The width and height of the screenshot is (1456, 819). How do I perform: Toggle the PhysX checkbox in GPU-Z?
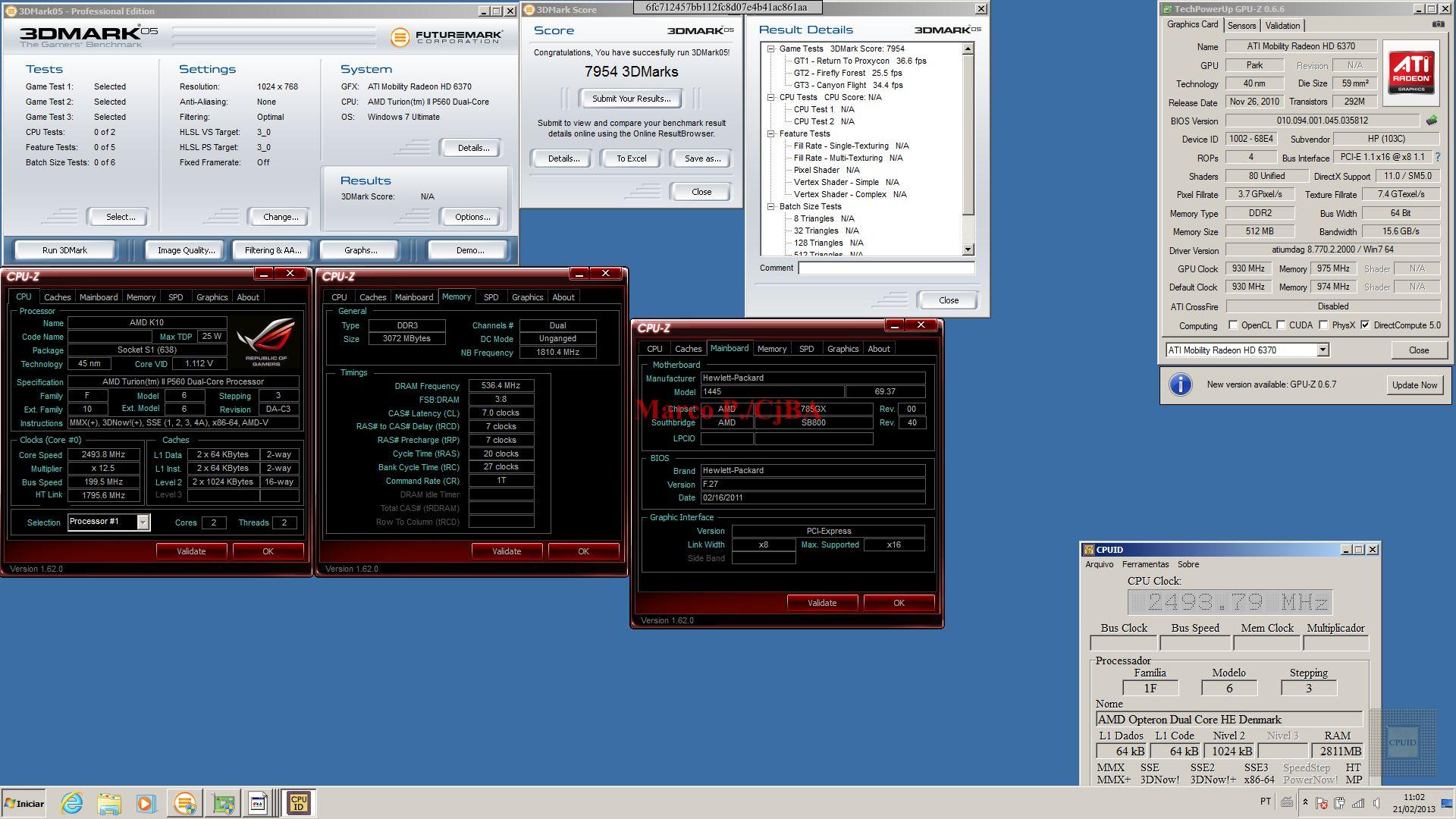coord(1323,325)
